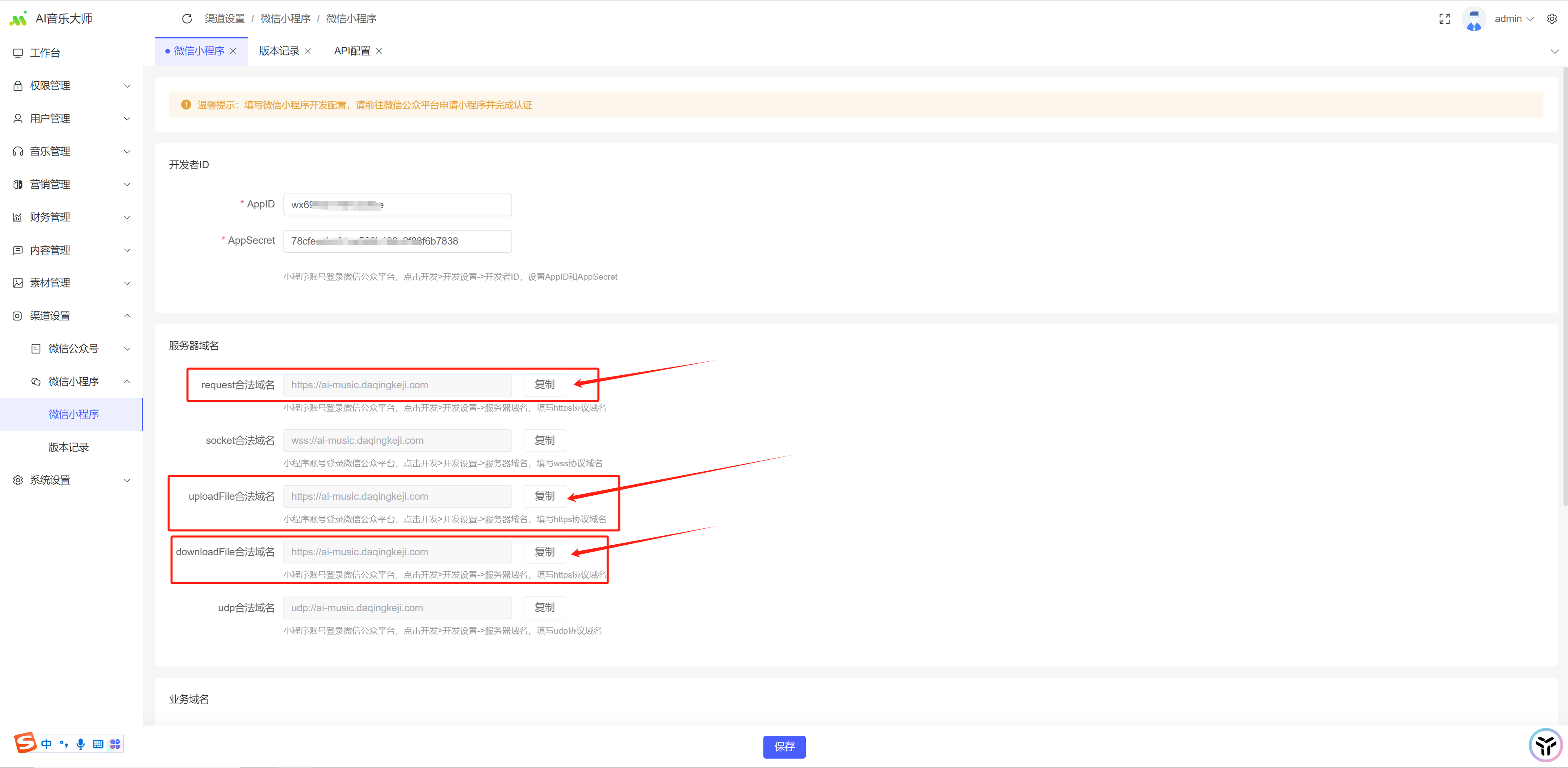1568x768 pixels.
Task: Expand the 素材管理 menu
Action: click(127, 283)
